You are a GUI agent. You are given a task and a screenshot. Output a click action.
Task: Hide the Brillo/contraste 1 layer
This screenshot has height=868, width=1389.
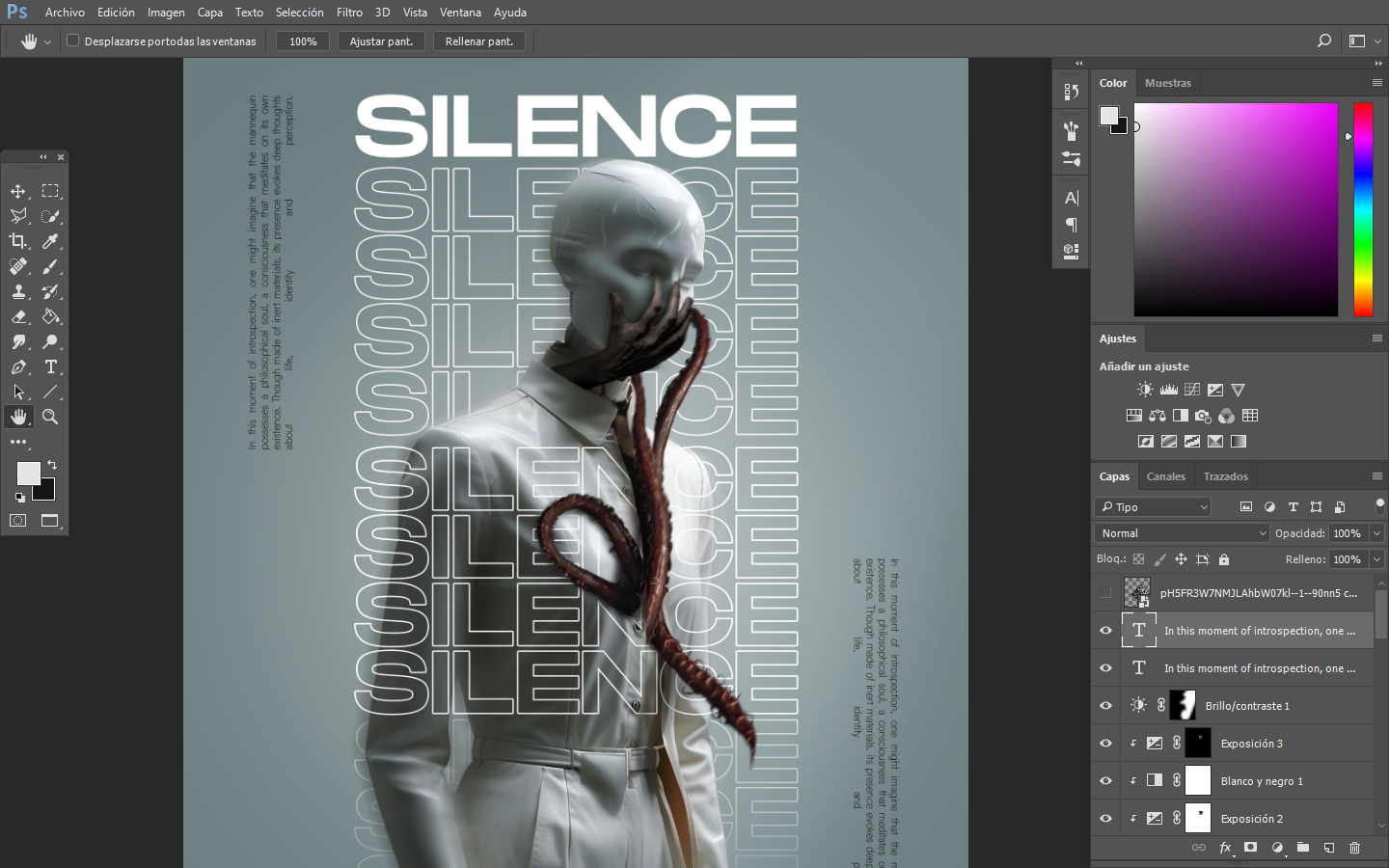tap(1105, 705)
